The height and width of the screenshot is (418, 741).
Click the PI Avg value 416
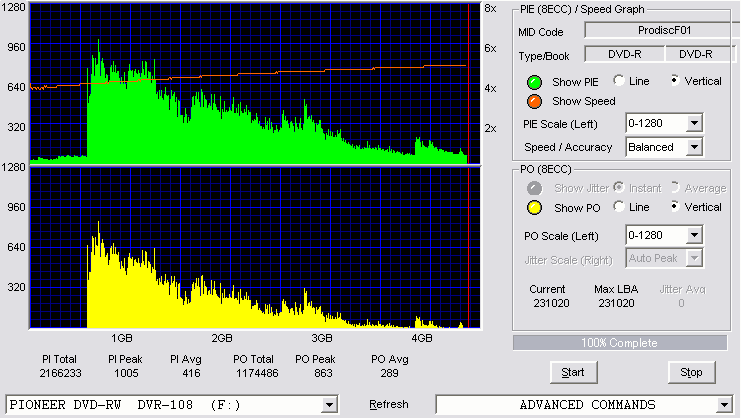[x=191, y=374]
